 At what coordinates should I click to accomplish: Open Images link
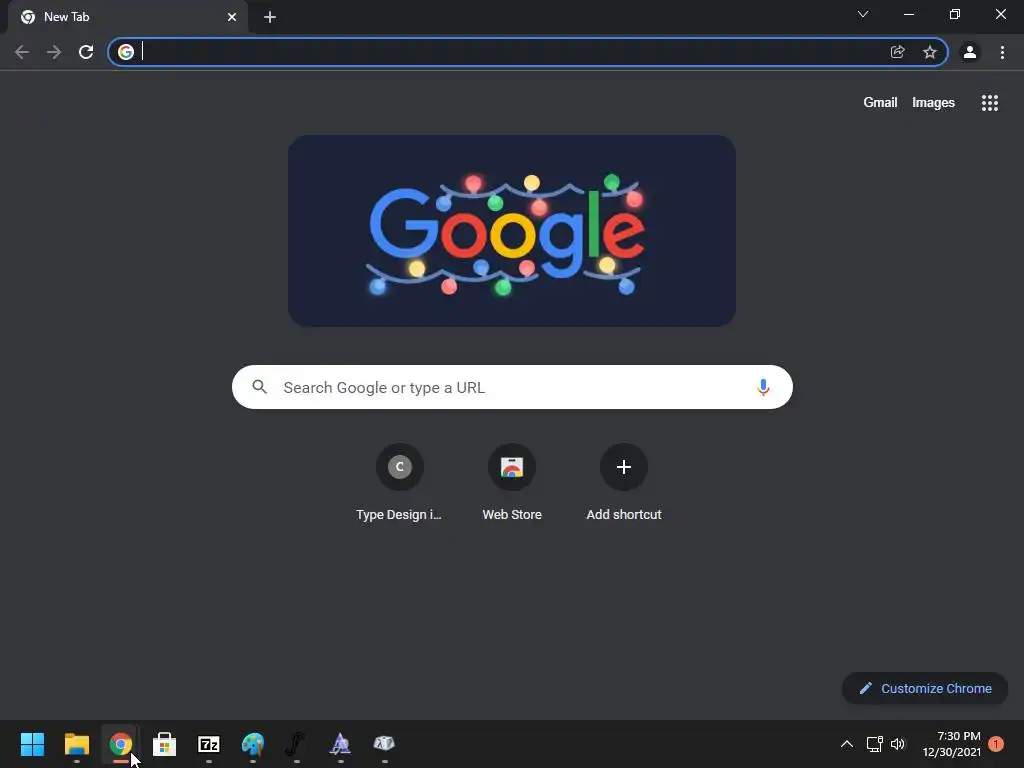933,103
